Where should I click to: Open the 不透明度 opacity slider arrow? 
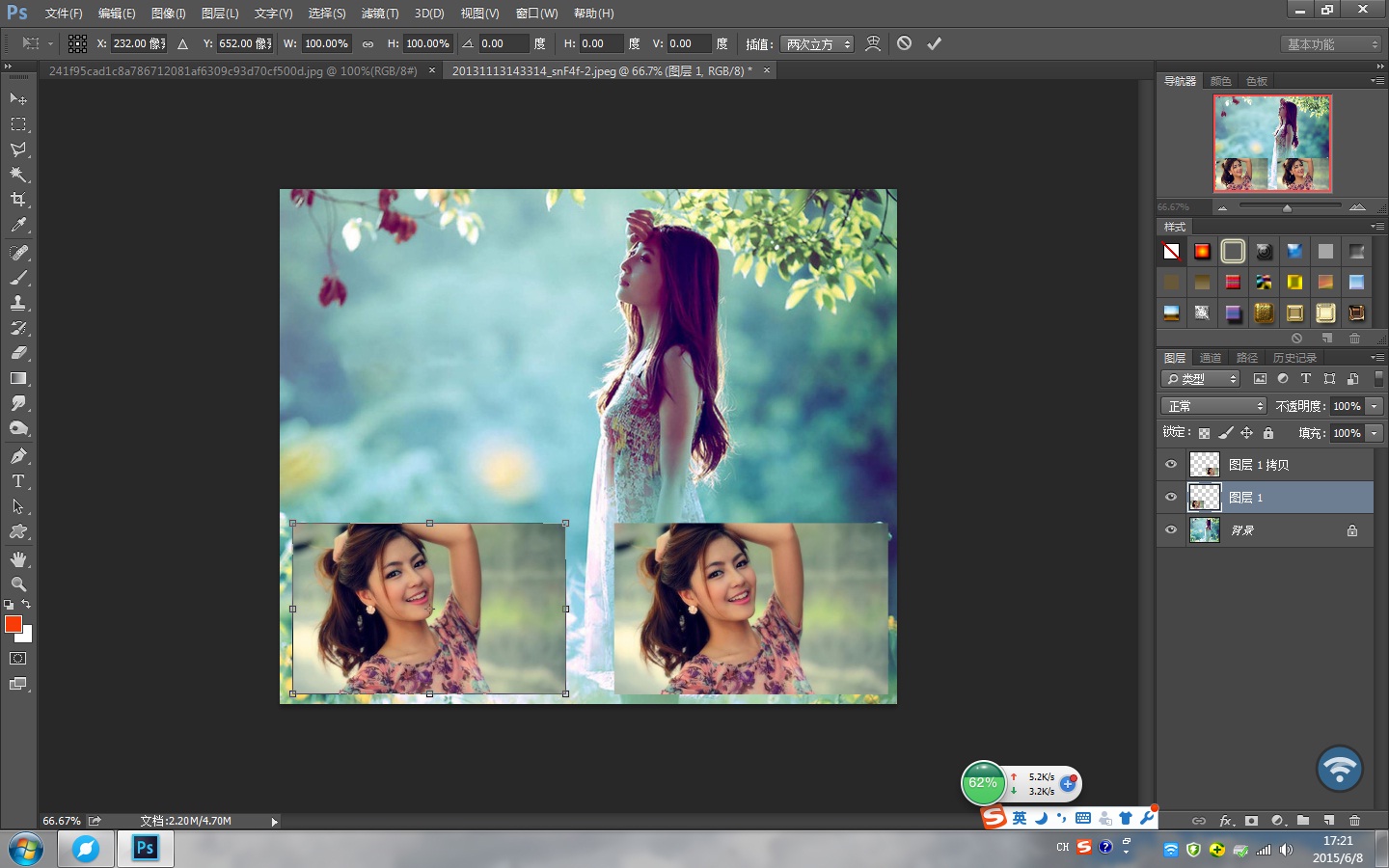pyautogui.click(x=1375, y=406)
